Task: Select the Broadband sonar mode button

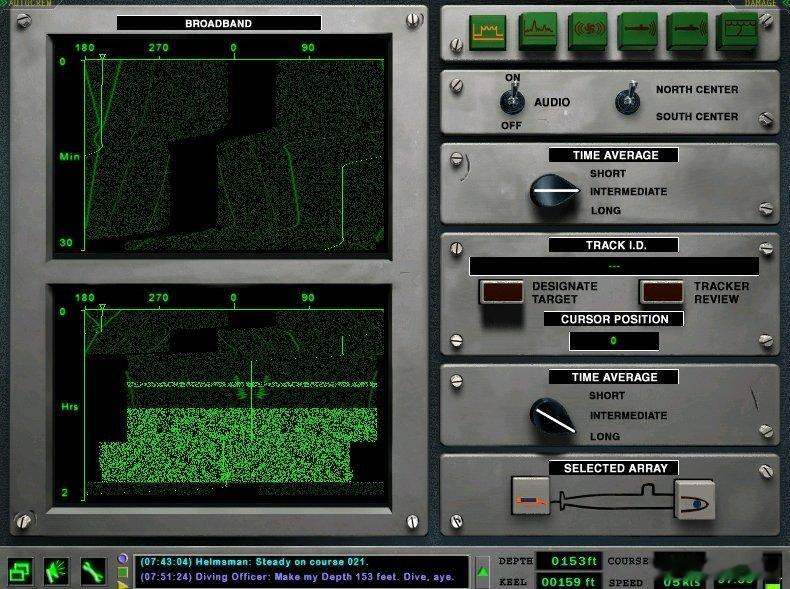Action: (487, 31)
